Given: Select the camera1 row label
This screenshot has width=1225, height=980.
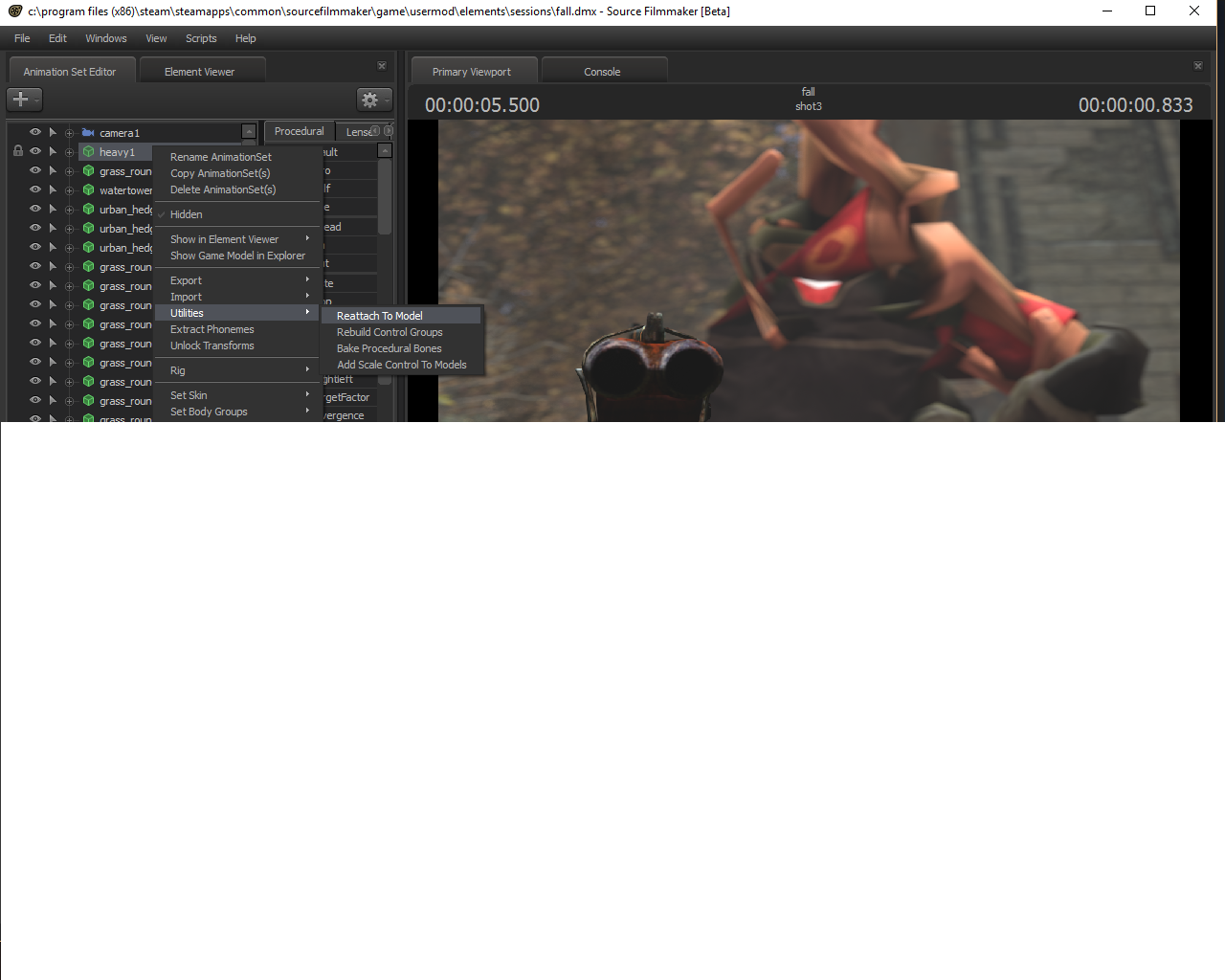Looking at the screenshot, I should 120,133.
